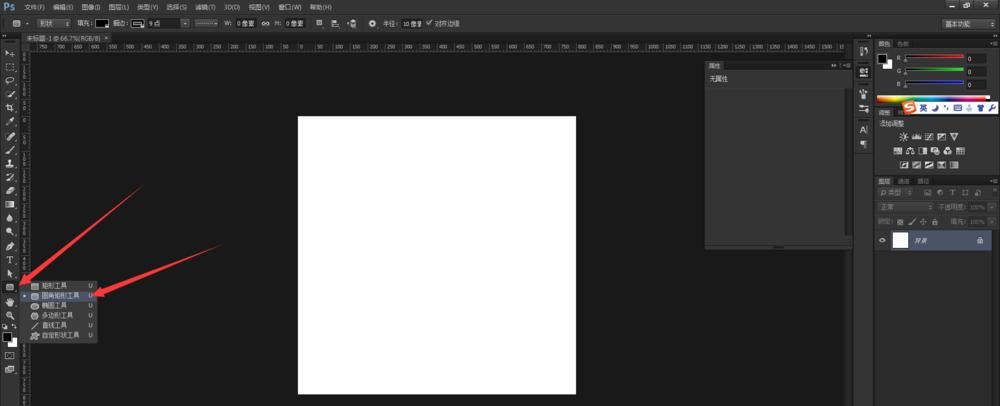Click the radius input field
This screenshot has height=406, width=1000.
(x=412, y=24)
